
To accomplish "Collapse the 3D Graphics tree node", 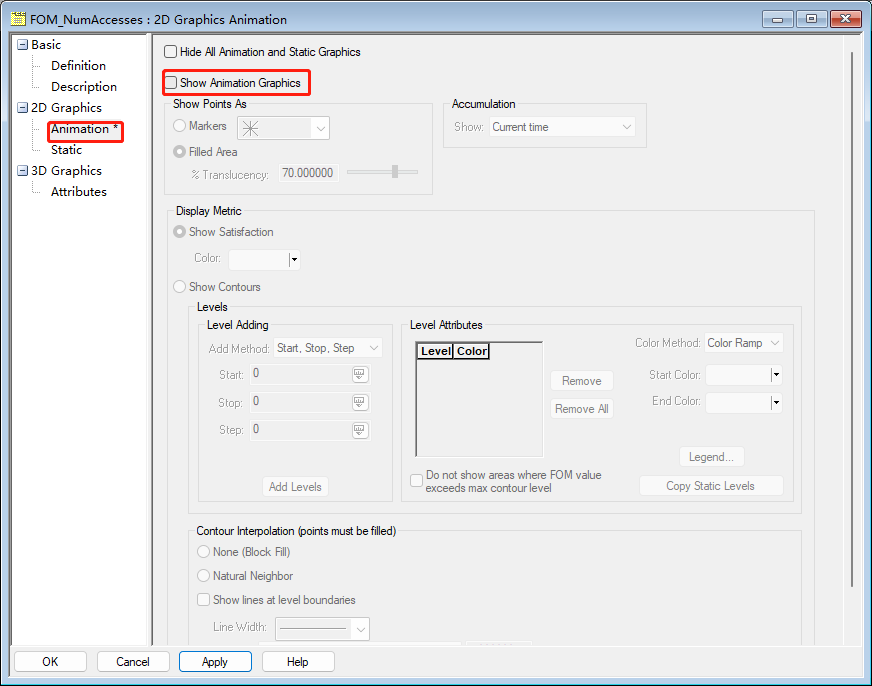I will pos(22,171).
